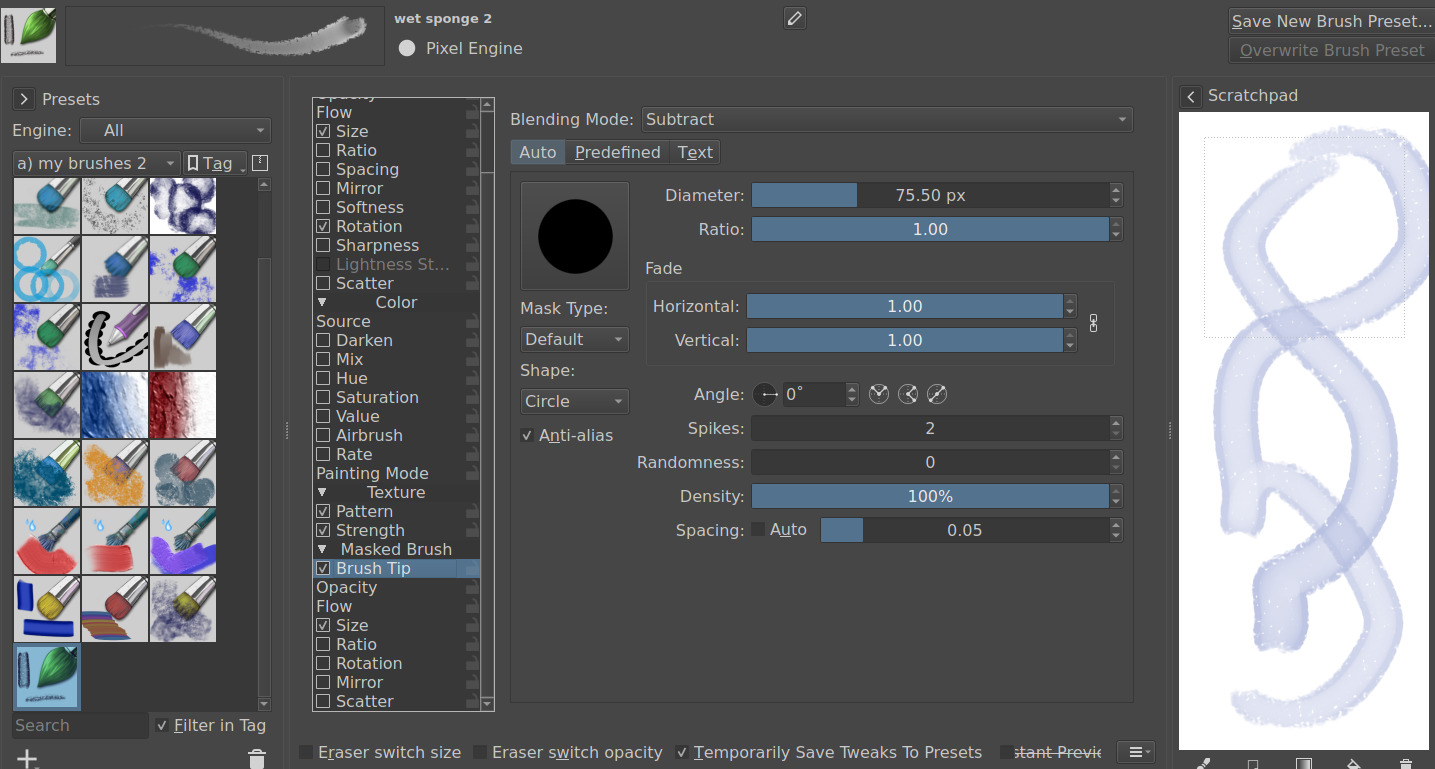Click the pencil icon to rename brush
Viewport: 1435px width, 769px height.
click(795, 18)
